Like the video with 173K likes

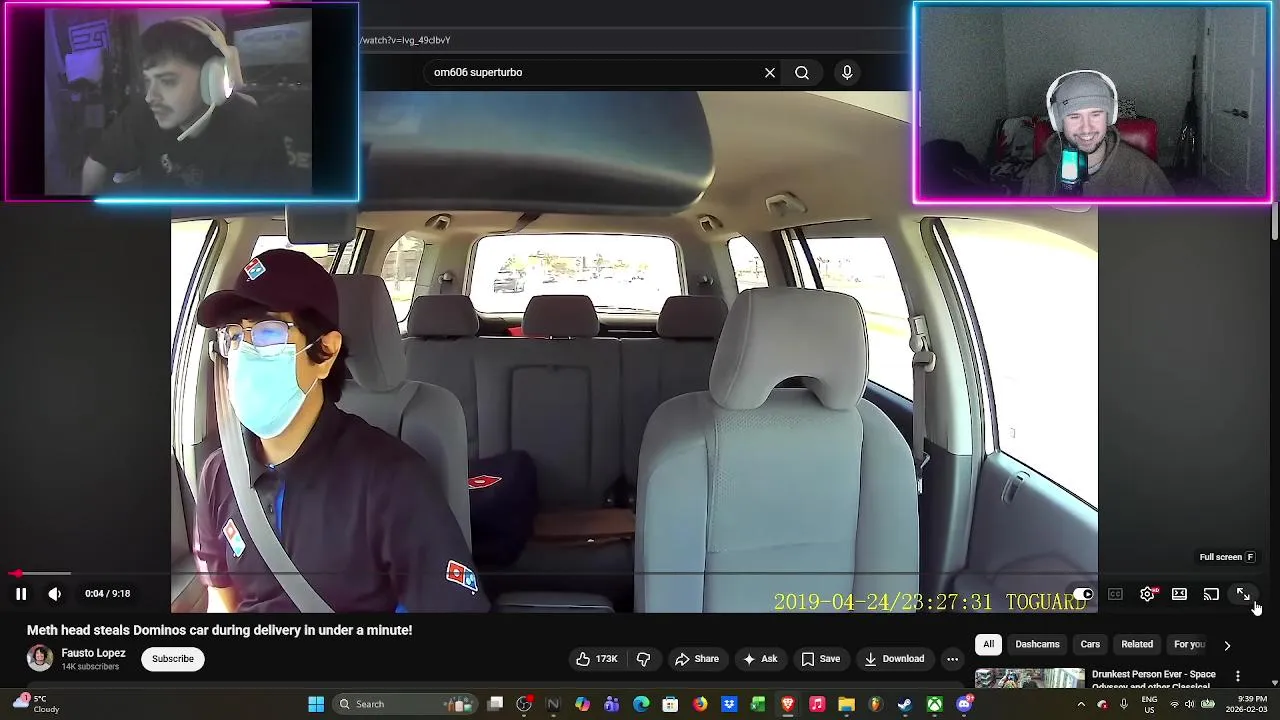click(x=597, y=659)
